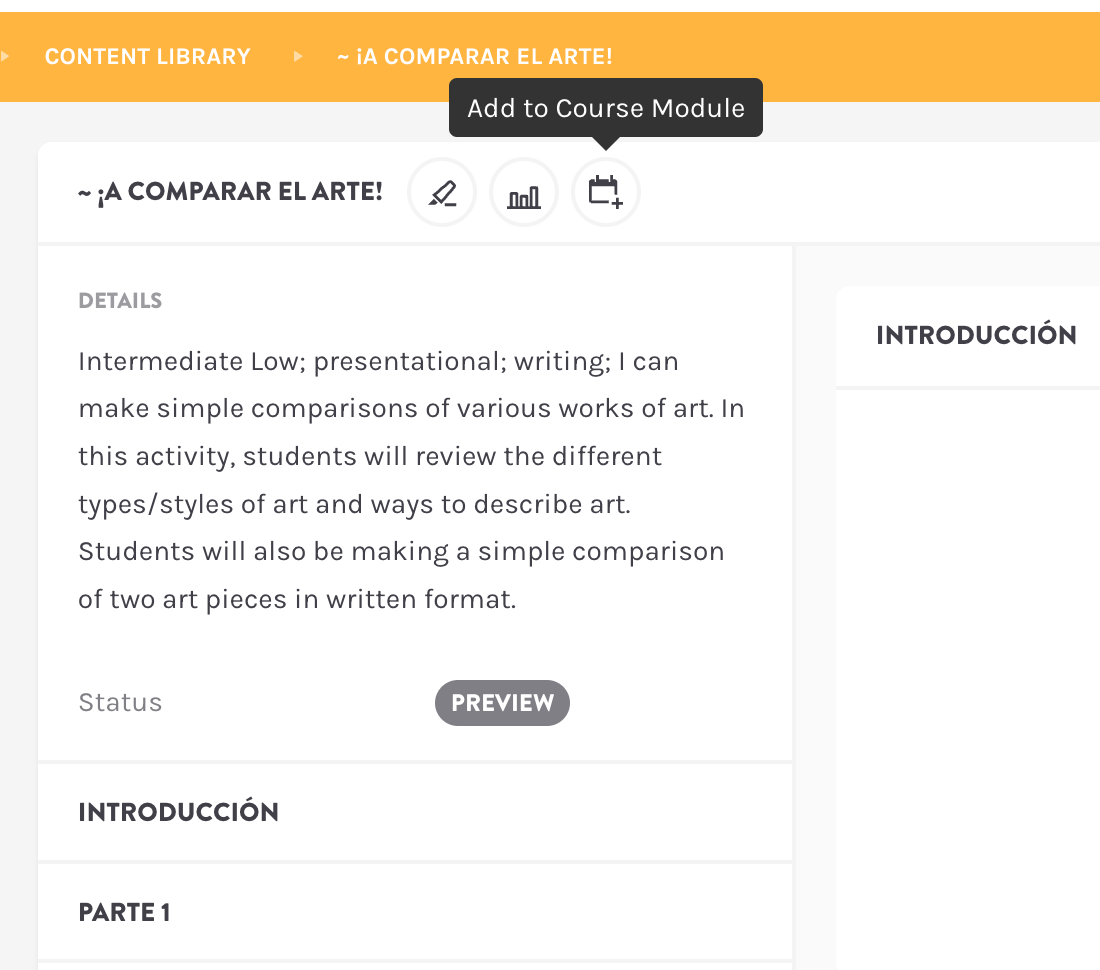Click the orange breadcrumb navigation bar

[850, 56]
